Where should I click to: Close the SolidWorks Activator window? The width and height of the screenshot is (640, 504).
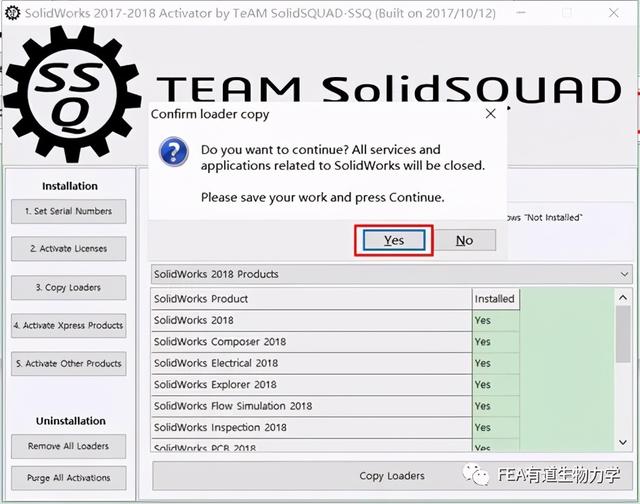(613, 13)
